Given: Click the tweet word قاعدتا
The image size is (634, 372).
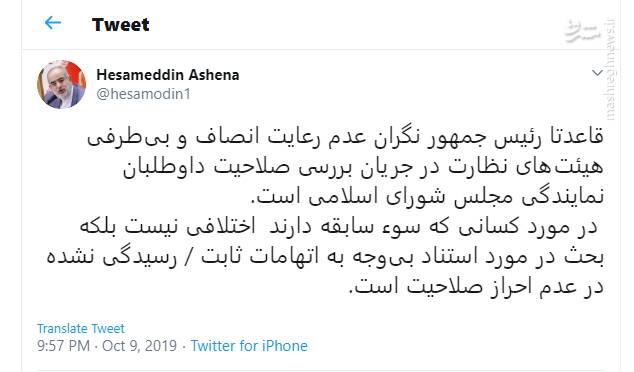Looking at the screenshot, I should pyautogui.click(x=577, y=136).
